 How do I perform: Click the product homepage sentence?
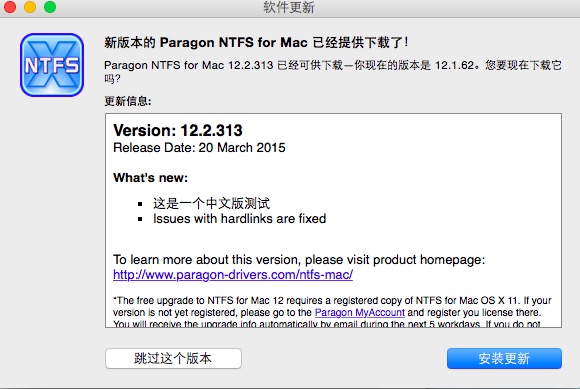point(299,260)
